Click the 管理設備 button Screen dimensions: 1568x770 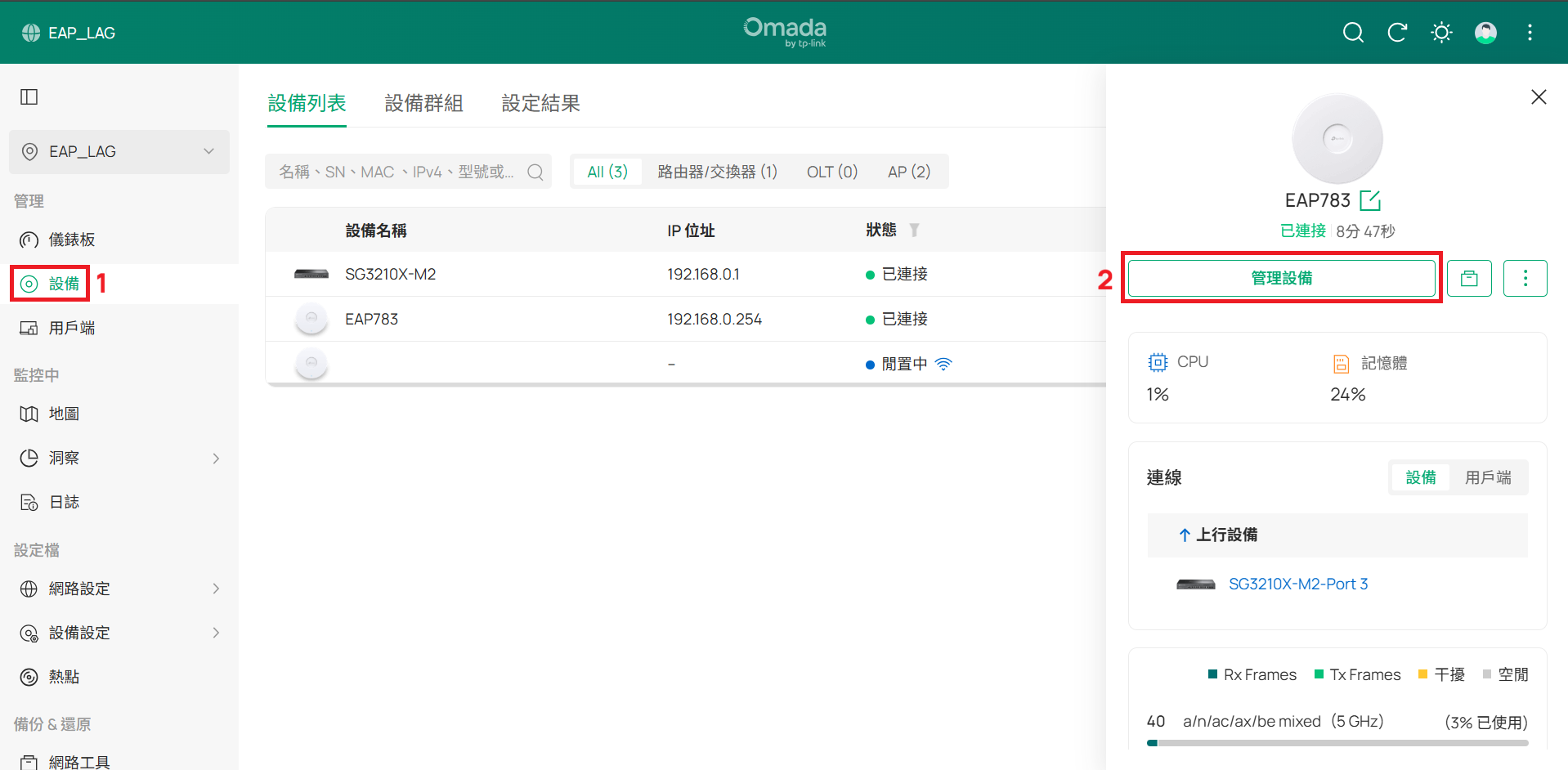pyautogui.click(x=1282, y=278)
